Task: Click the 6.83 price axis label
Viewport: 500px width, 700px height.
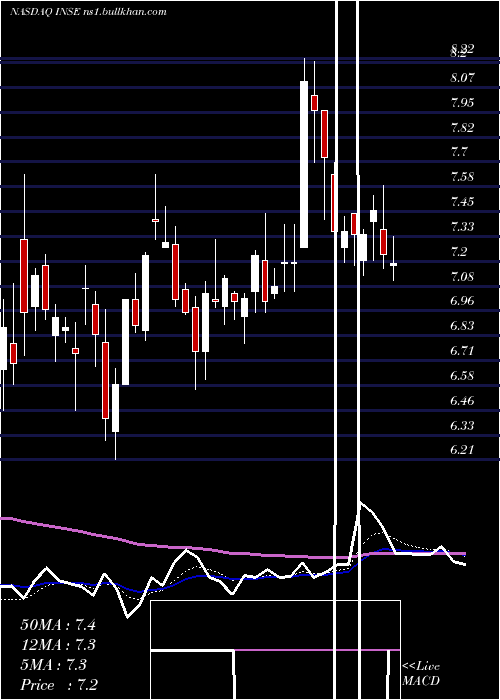Action: tap(462, 325)
